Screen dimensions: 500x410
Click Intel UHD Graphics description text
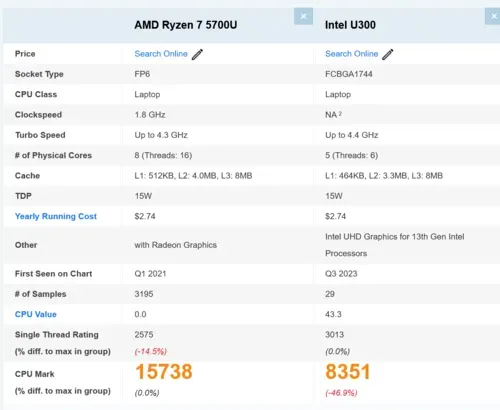395,245
